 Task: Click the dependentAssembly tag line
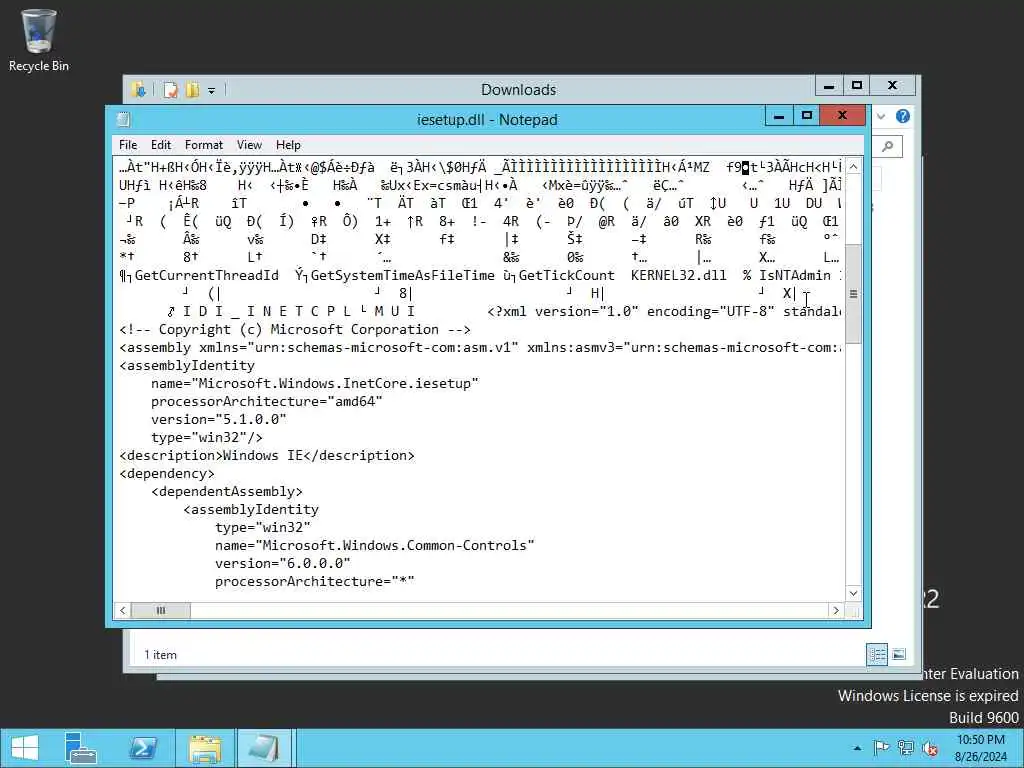tap(227, 492)
